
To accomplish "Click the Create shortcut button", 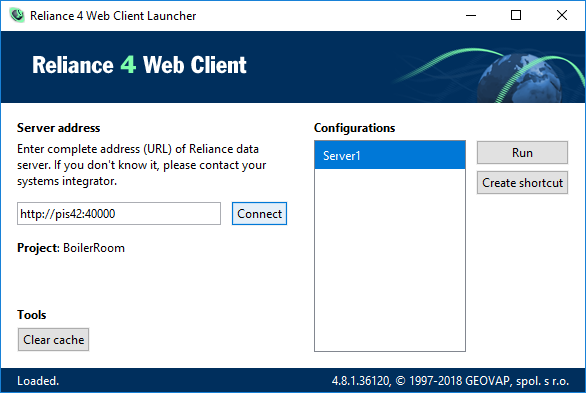I will 522,183.
